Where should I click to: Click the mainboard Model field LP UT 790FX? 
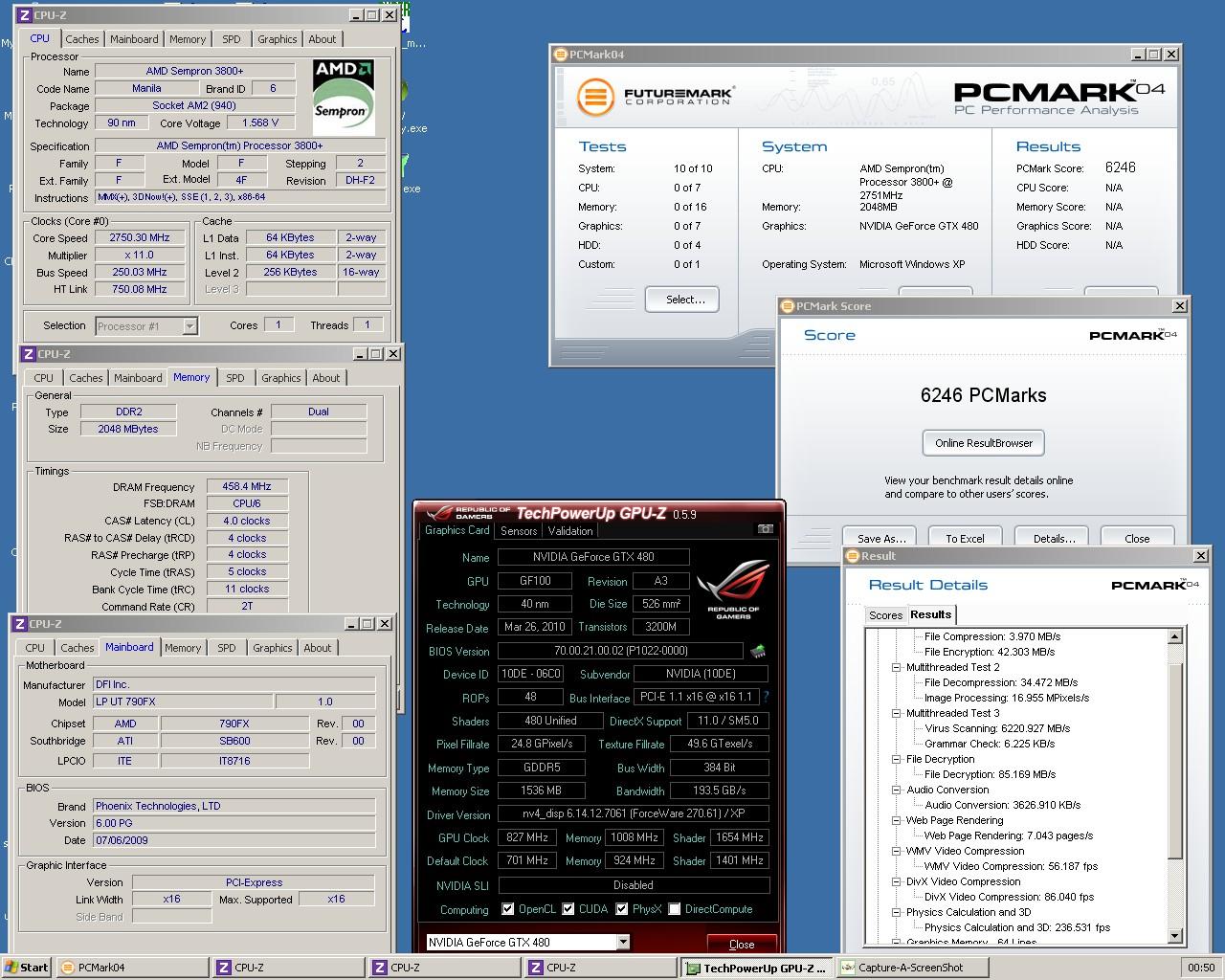[182, 702]
